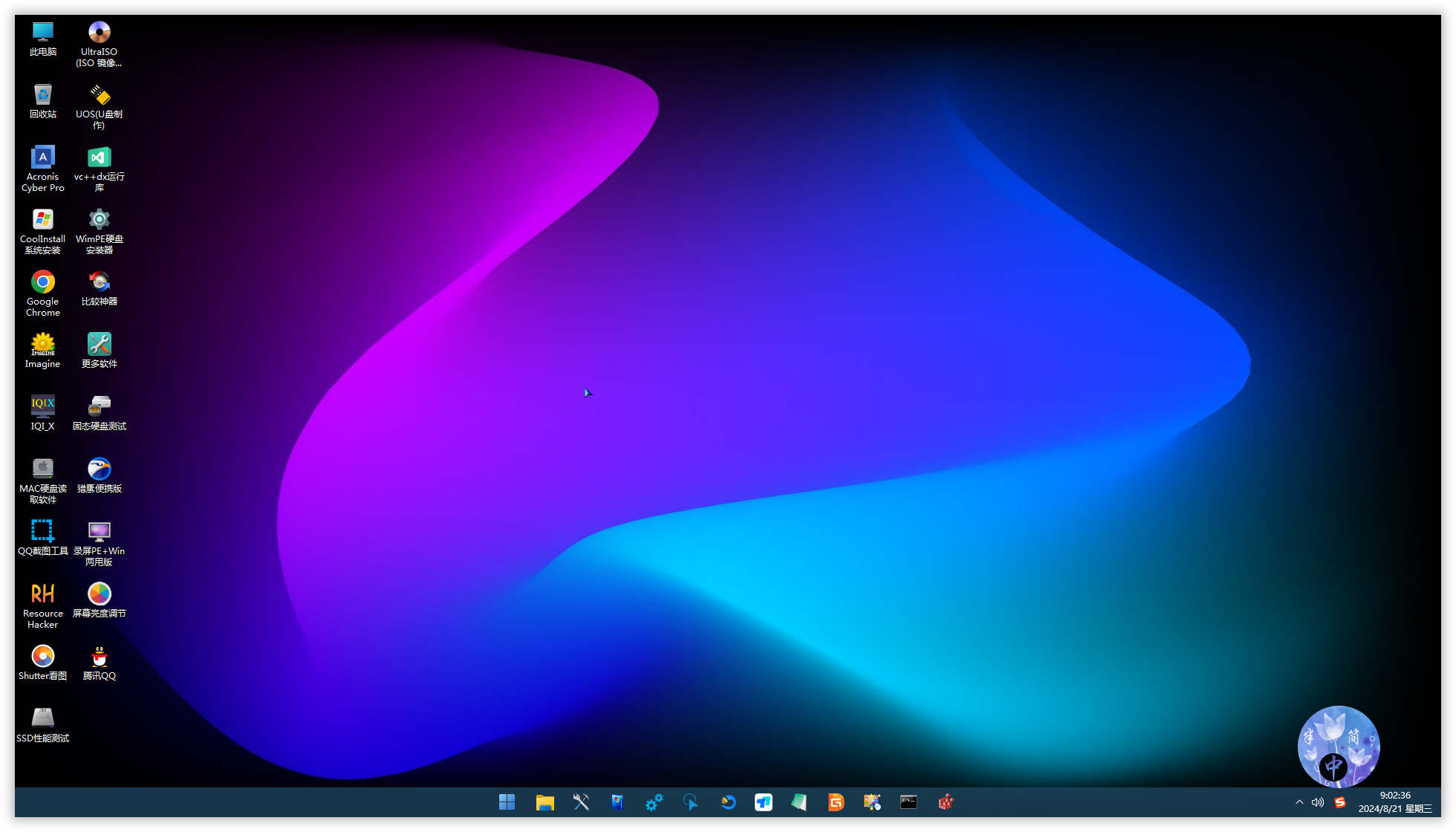
Task: Open the image magnifier taskbar icon
Action: coord(872,802)
